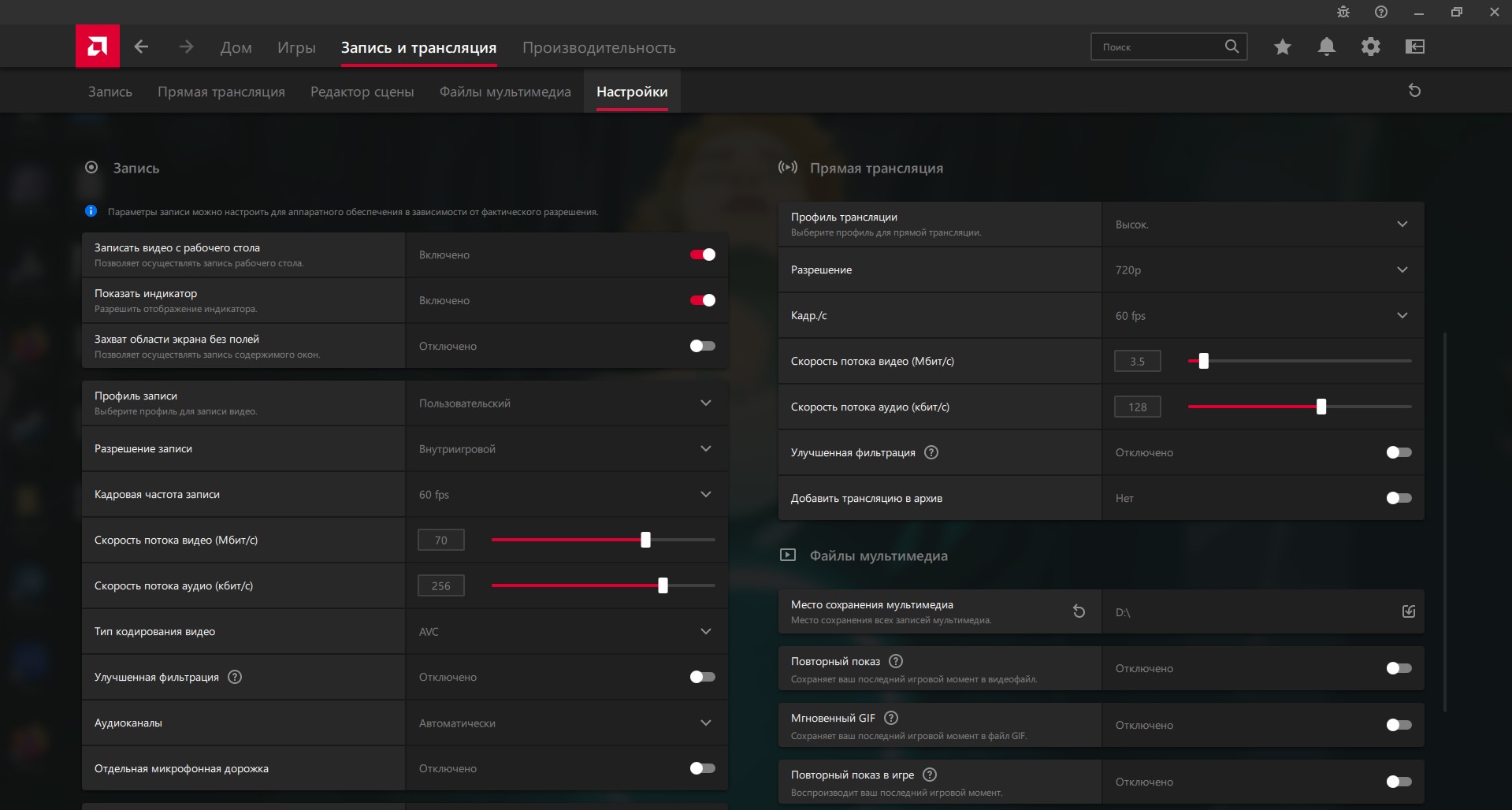The height and width of the screenshot is (810, 1512).
Task: Expand the recording profile dropdown
Action: 705,403
